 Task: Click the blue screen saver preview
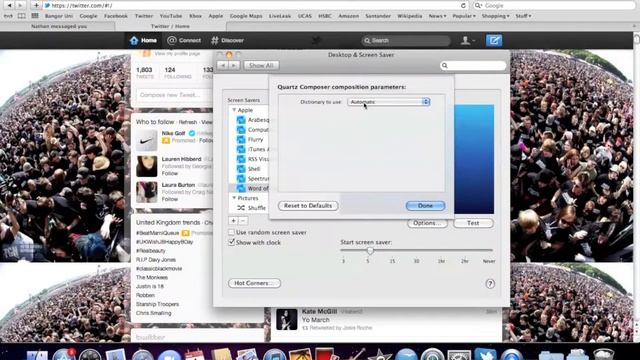pyautogui.click(x=474, y=159)
